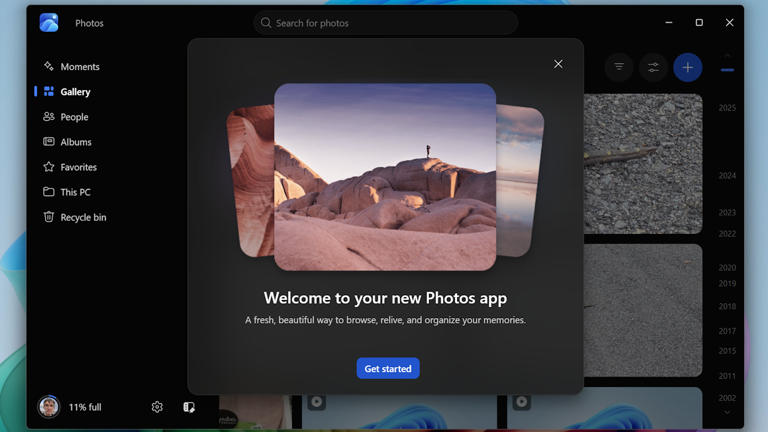Open the filter options icon
Screen dimensions: 768x432
[619, 67]
